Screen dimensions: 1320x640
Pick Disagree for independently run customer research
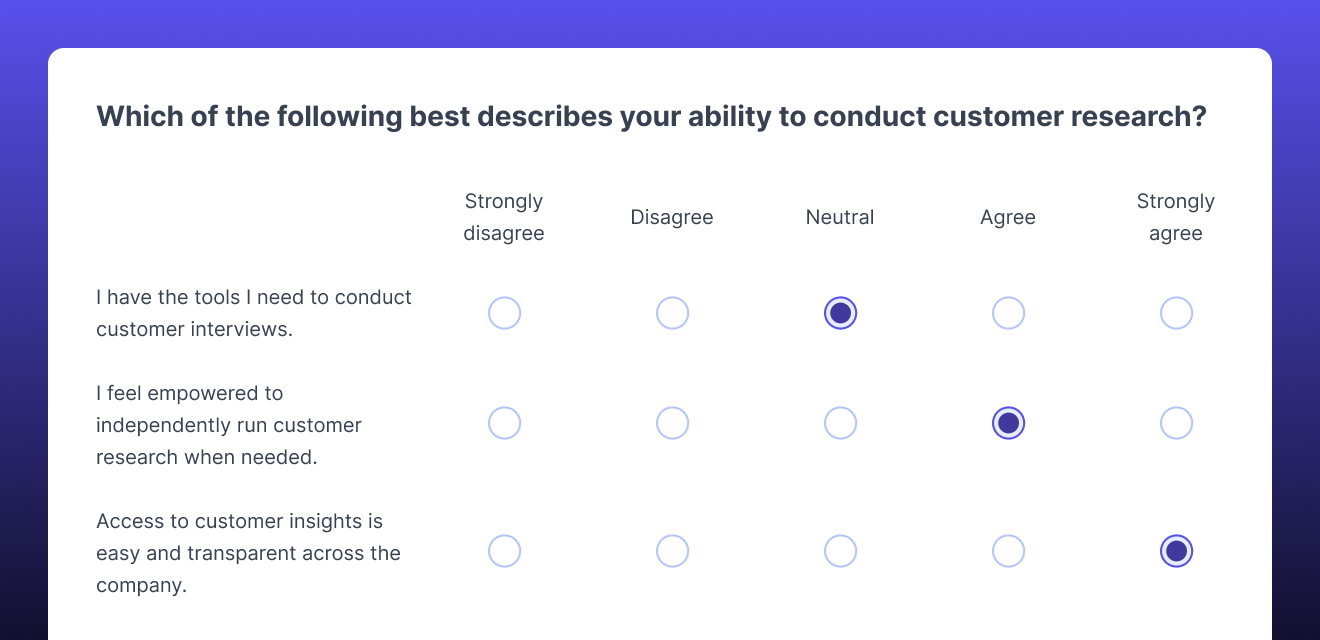point(672,423)
